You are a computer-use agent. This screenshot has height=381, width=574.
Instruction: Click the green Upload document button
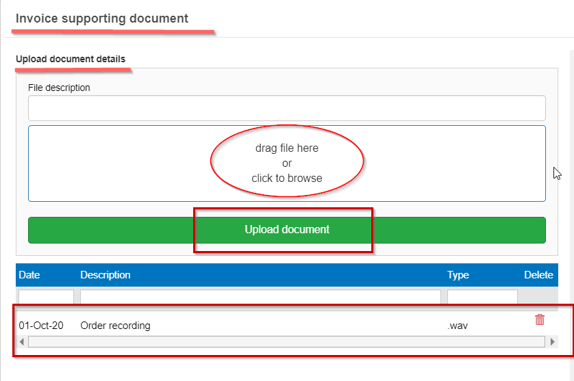[287, 230]
